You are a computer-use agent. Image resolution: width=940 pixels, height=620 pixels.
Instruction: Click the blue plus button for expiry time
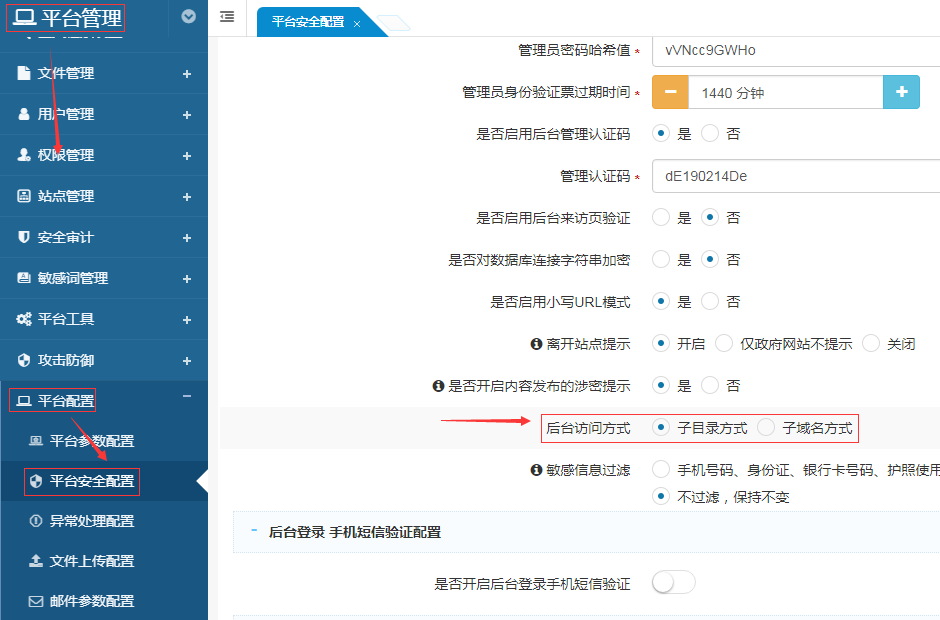point(901,92)
